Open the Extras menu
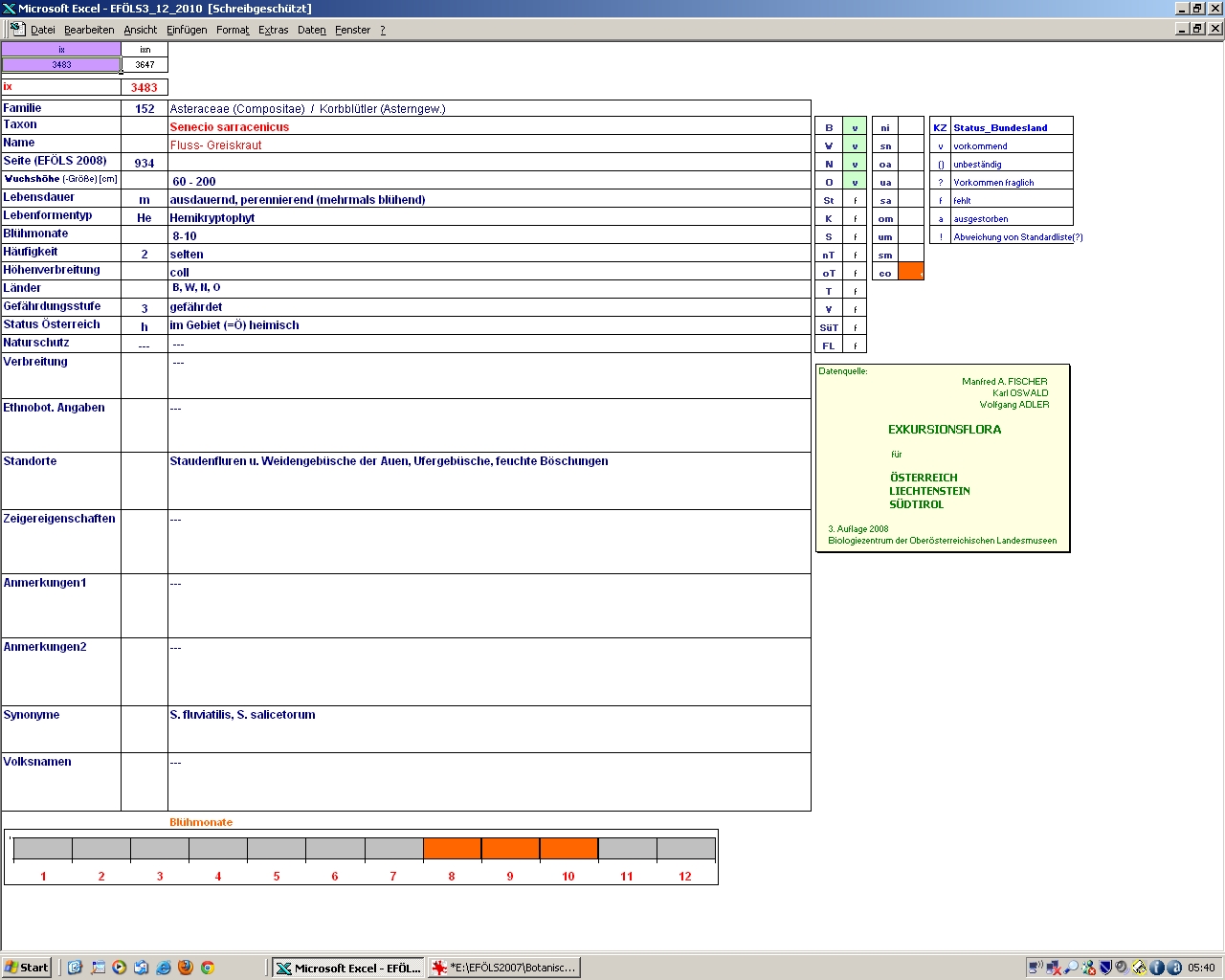 click(x=274, y=30)
